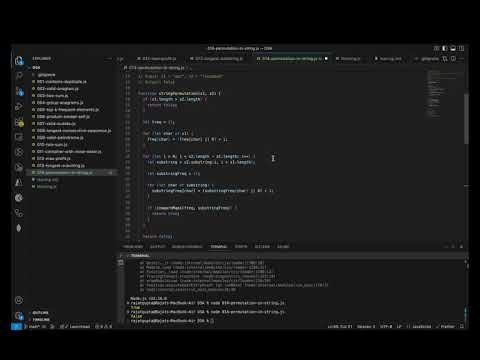Open 009-valid-palindrome.js in Explorer
The image size is (480, 360).
tap(72, 138)
